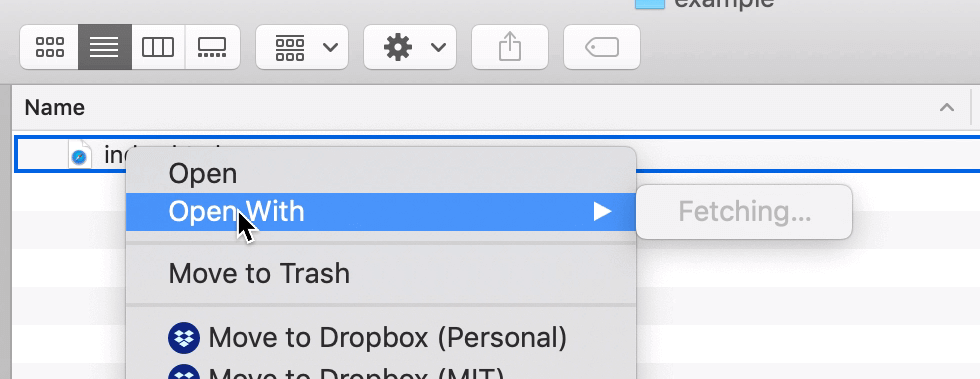This screenshot has height=379, width=980.
Task: Click the Fetching… submenu placeholder
Action: tap(744, 212)
